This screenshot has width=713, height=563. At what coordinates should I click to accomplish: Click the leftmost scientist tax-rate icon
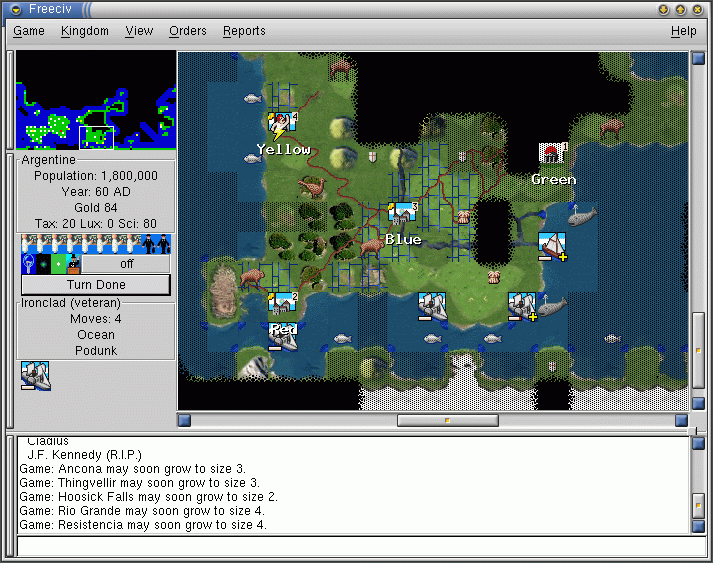(x=29, y=244)
